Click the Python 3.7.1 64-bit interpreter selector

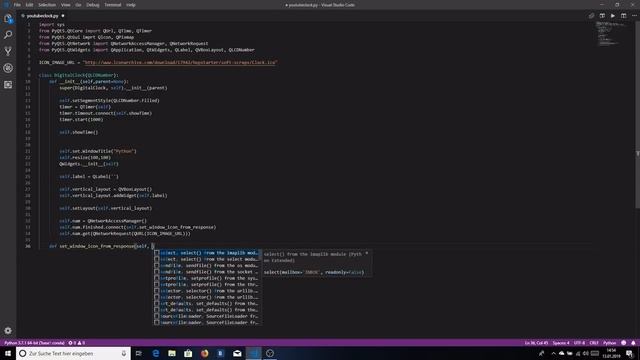pyautogui.click(x=34, y=343)
